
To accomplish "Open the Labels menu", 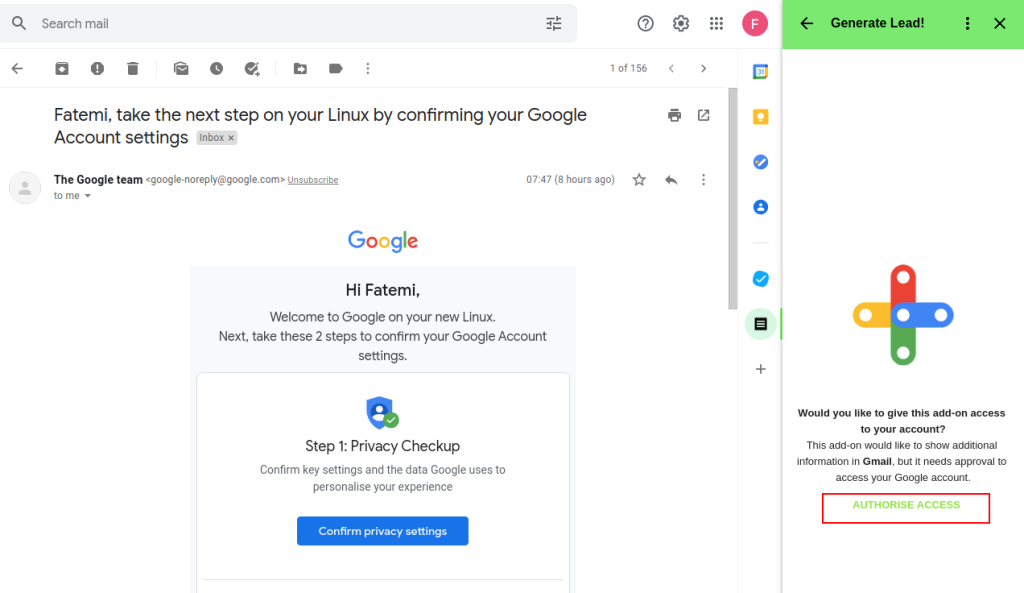I will 336,68.
